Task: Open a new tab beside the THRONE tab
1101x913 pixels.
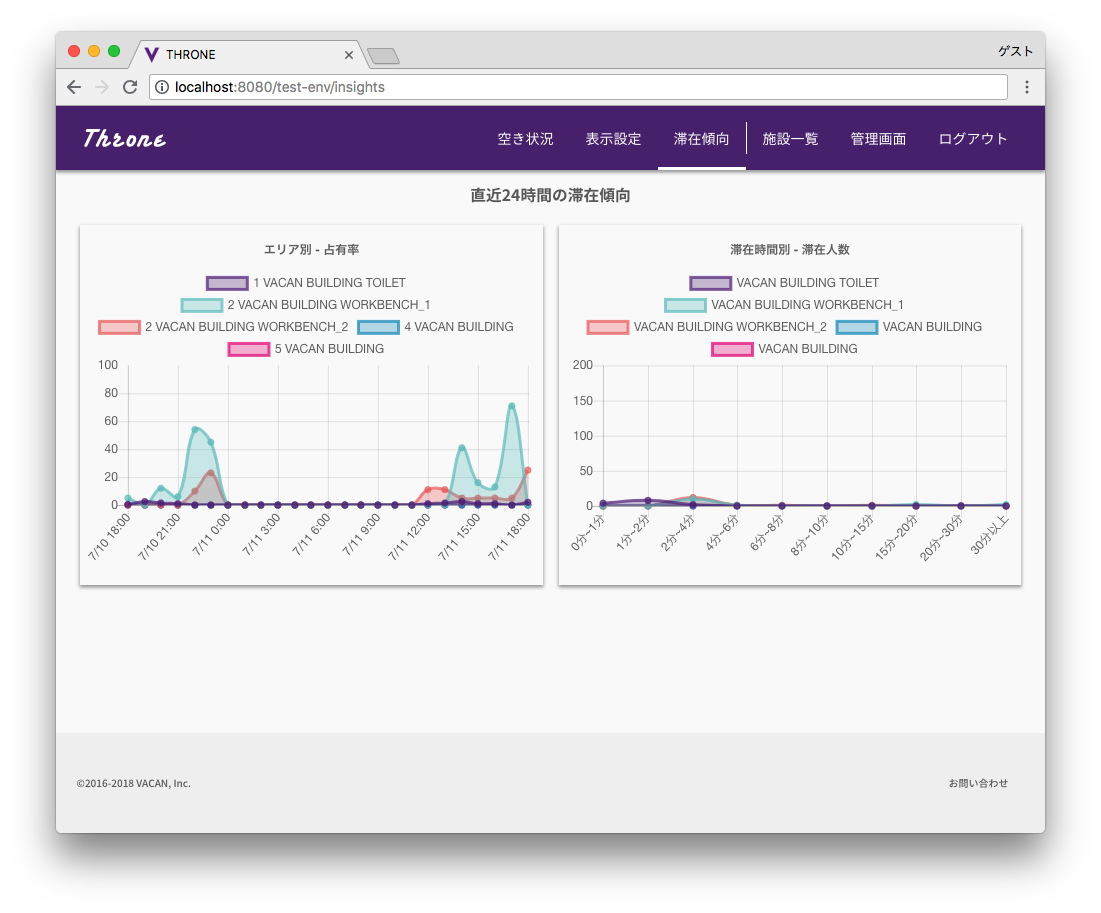Action: [383, 55]
